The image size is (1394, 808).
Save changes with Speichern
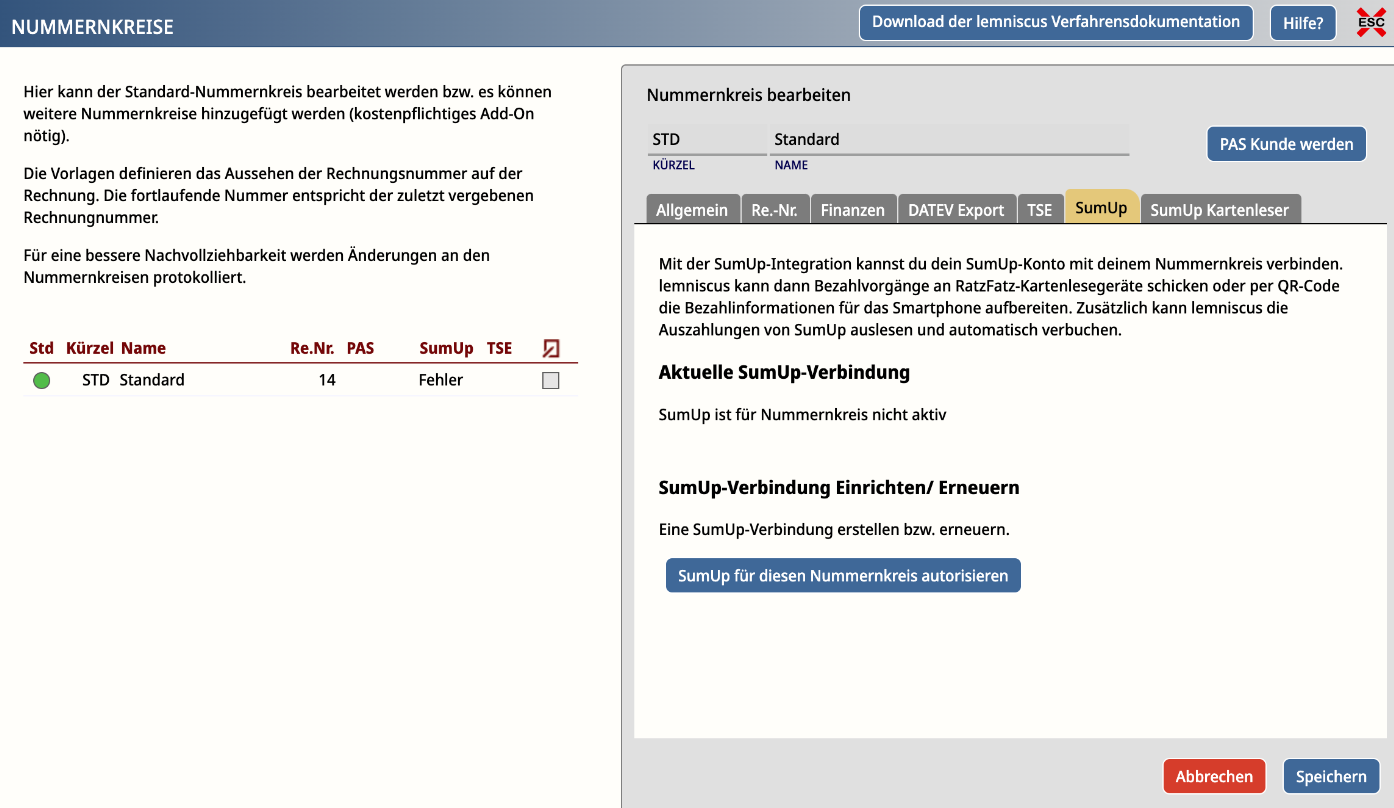[x=1331, y=776]
